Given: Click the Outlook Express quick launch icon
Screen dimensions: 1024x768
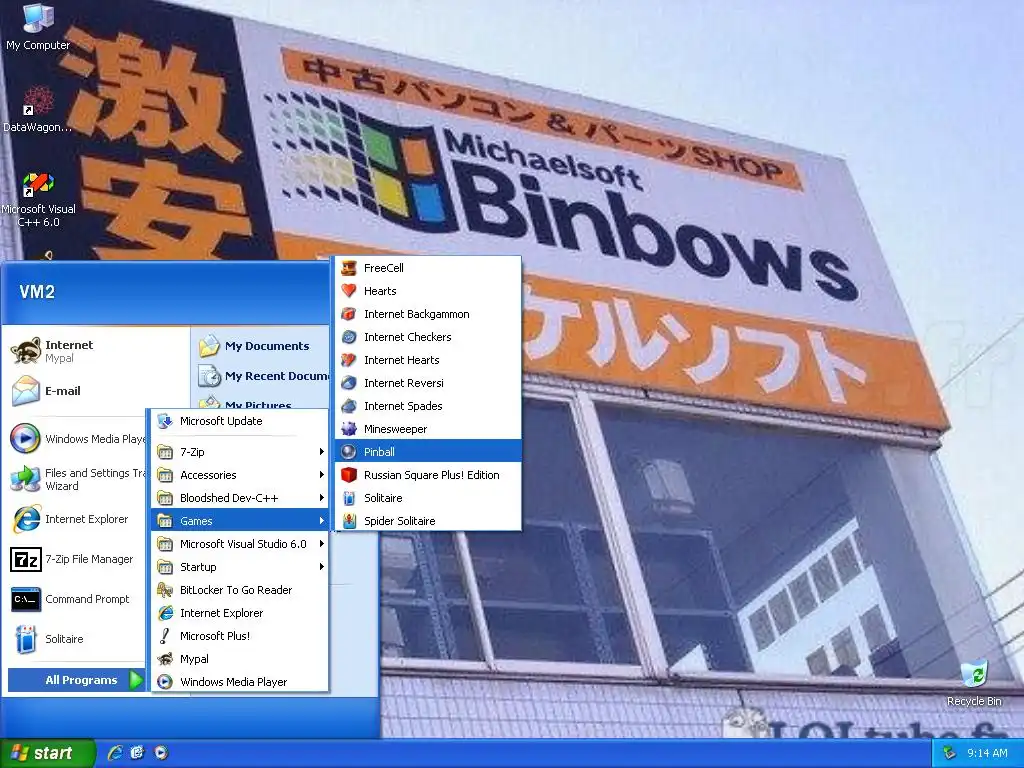Looking at the screenshot, I should (137, 753).
